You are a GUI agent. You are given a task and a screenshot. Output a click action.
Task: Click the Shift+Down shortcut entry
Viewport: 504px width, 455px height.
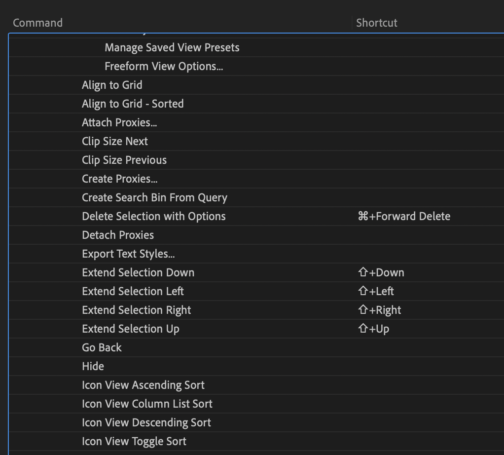pos(381,272)
